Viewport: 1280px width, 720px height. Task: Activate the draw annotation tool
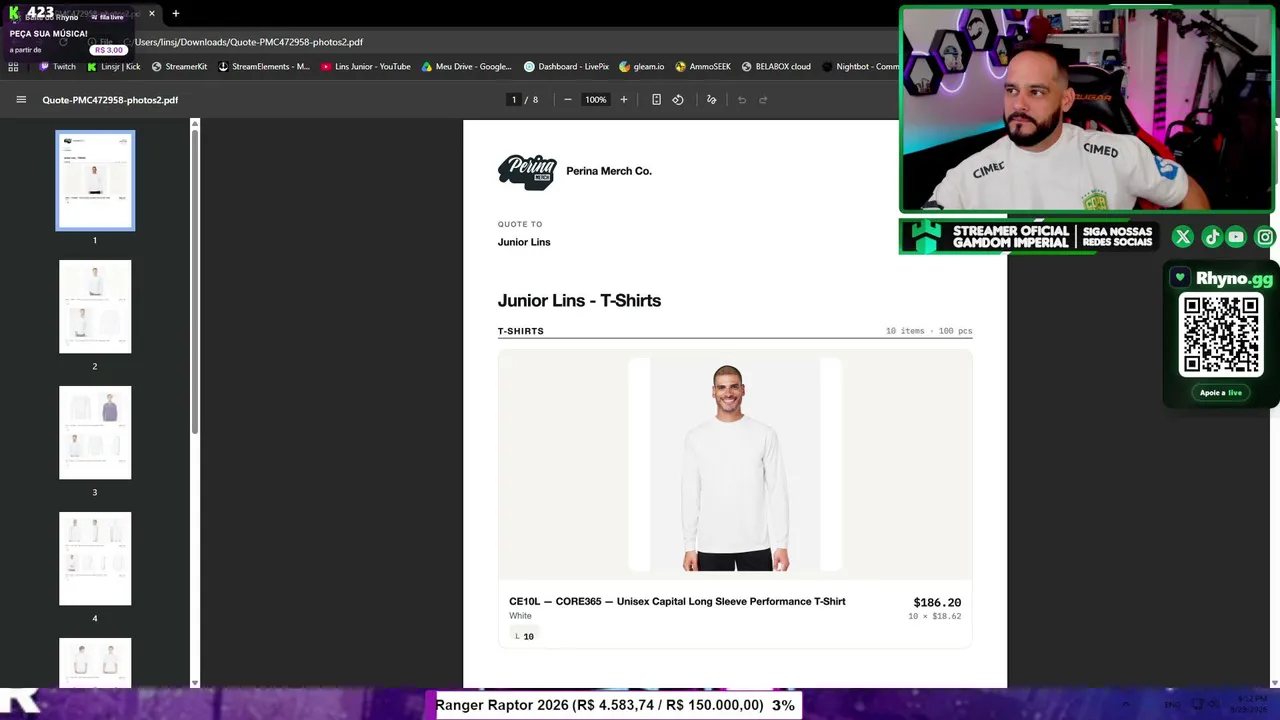point(712,100)
